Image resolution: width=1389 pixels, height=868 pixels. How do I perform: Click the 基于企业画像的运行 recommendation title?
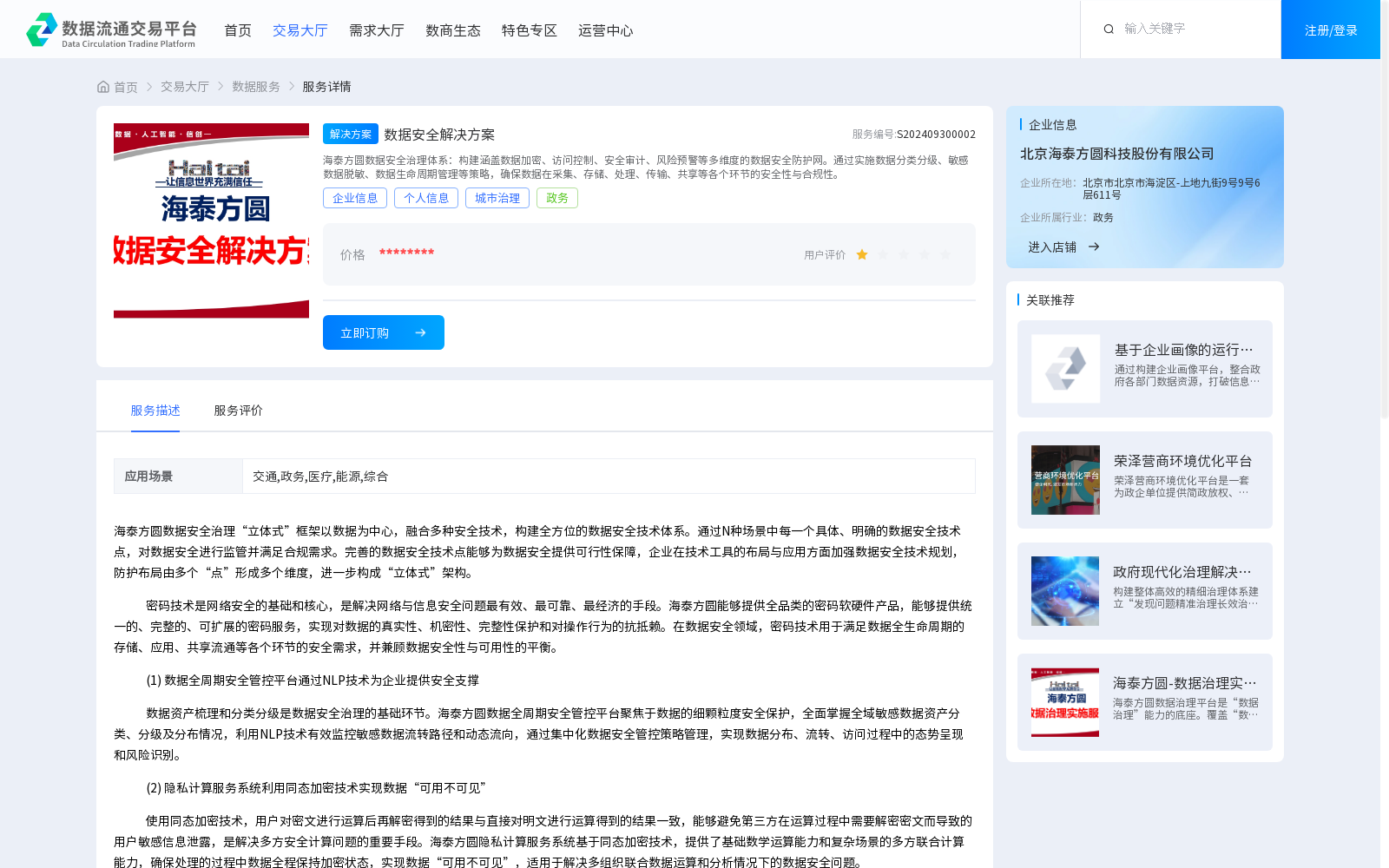[x=1184, y=350]
